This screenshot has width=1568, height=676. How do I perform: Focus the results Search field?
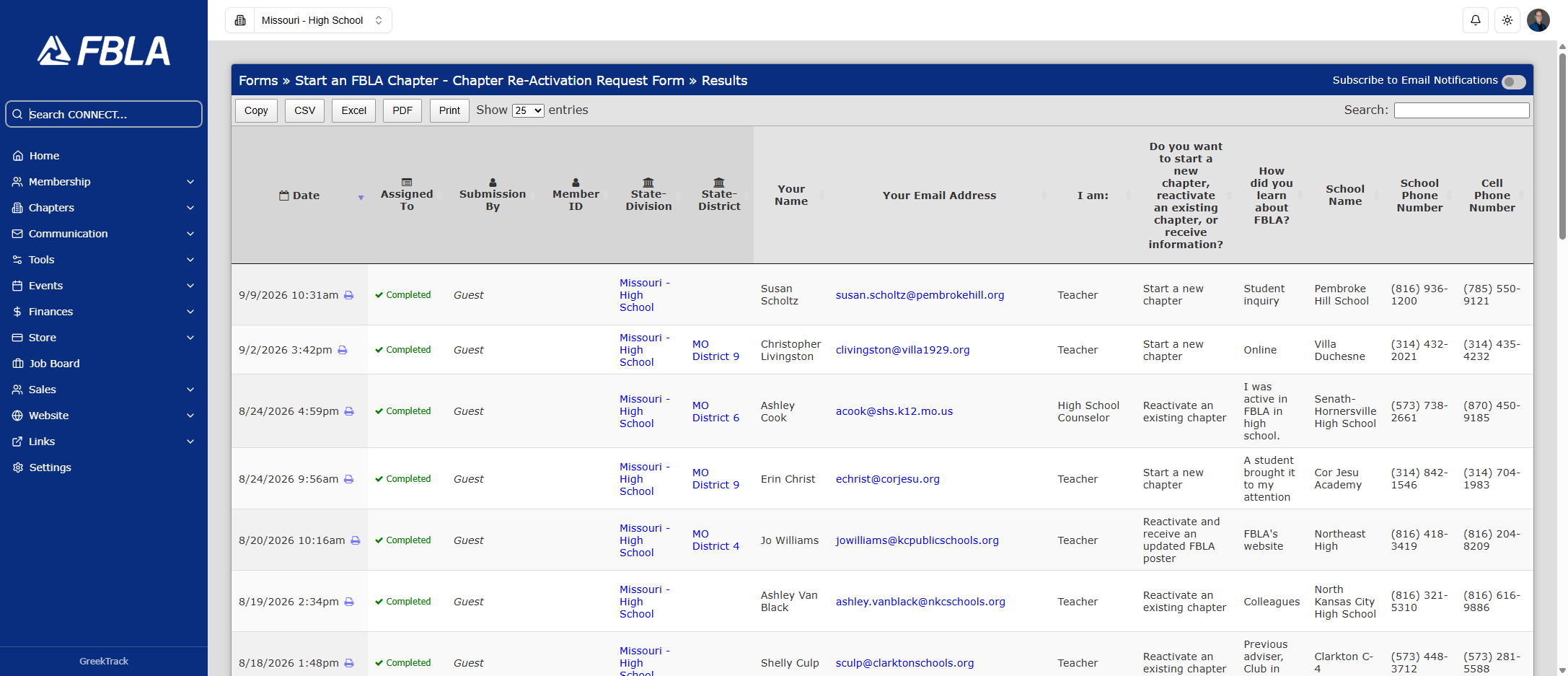click(1461, 110)
